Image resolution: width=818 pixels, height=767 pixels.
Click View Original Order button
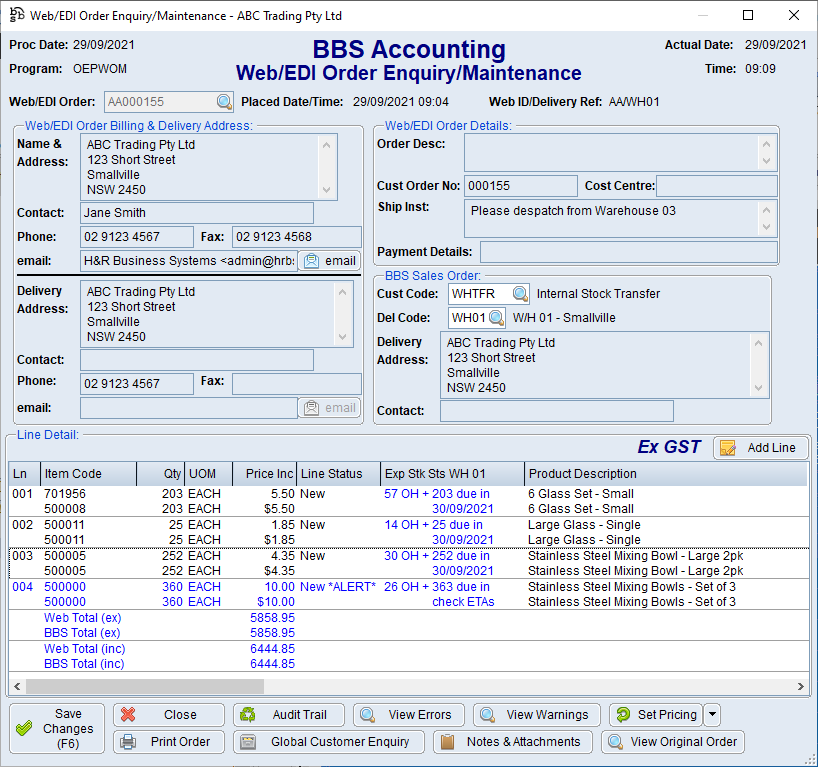click(673, 742)
